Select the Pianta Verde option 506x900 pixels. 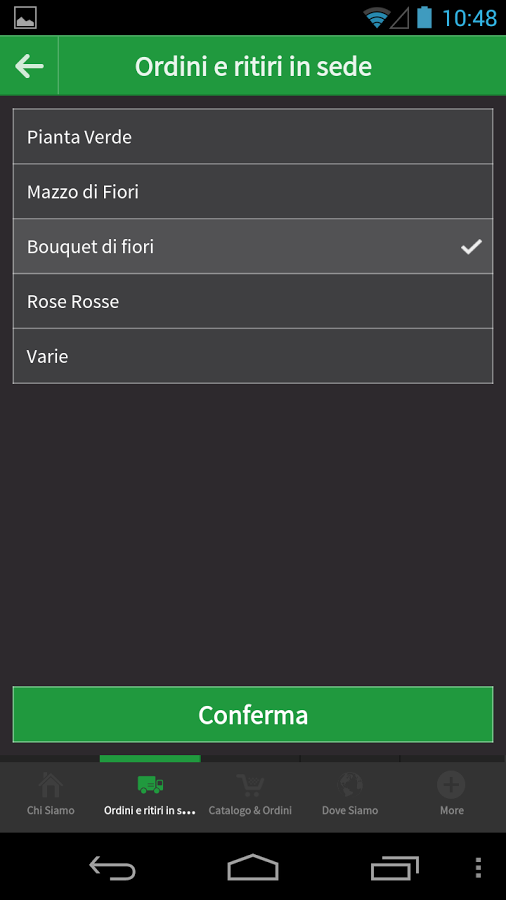pyautogui.click(x=253, y=137)
